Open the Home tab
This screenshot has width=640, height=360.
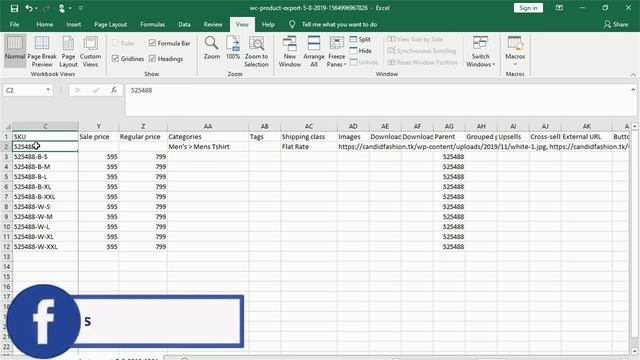coord(44,24)
